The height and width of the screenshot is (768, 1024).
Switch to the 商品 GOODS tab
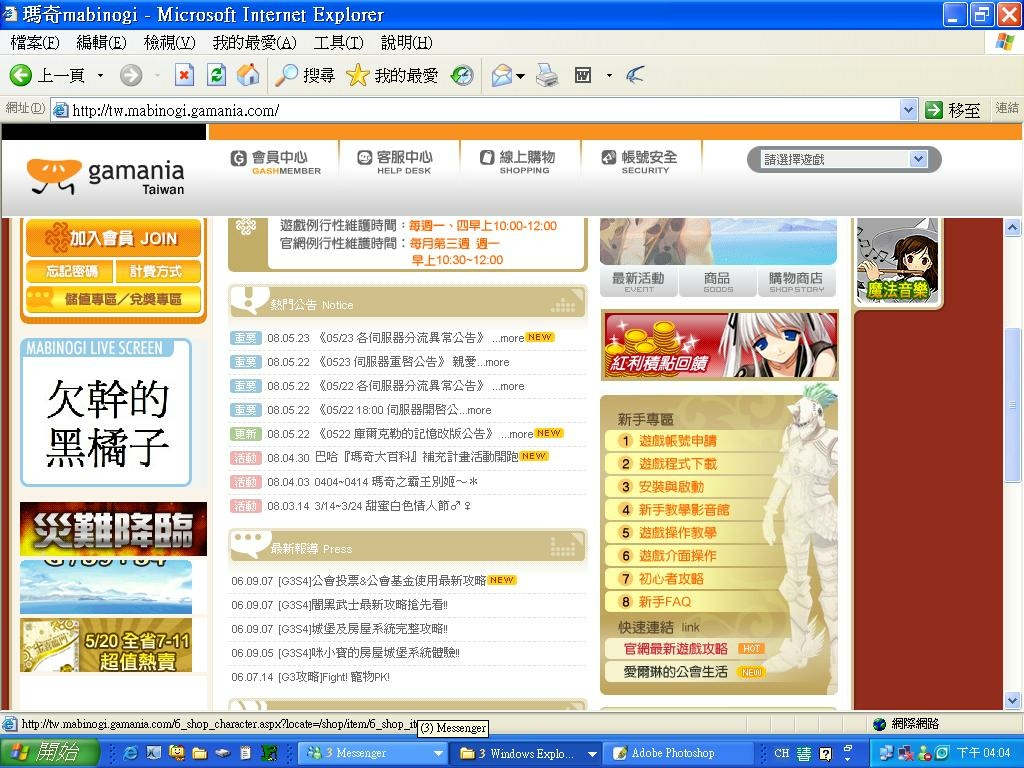point(718,282)
